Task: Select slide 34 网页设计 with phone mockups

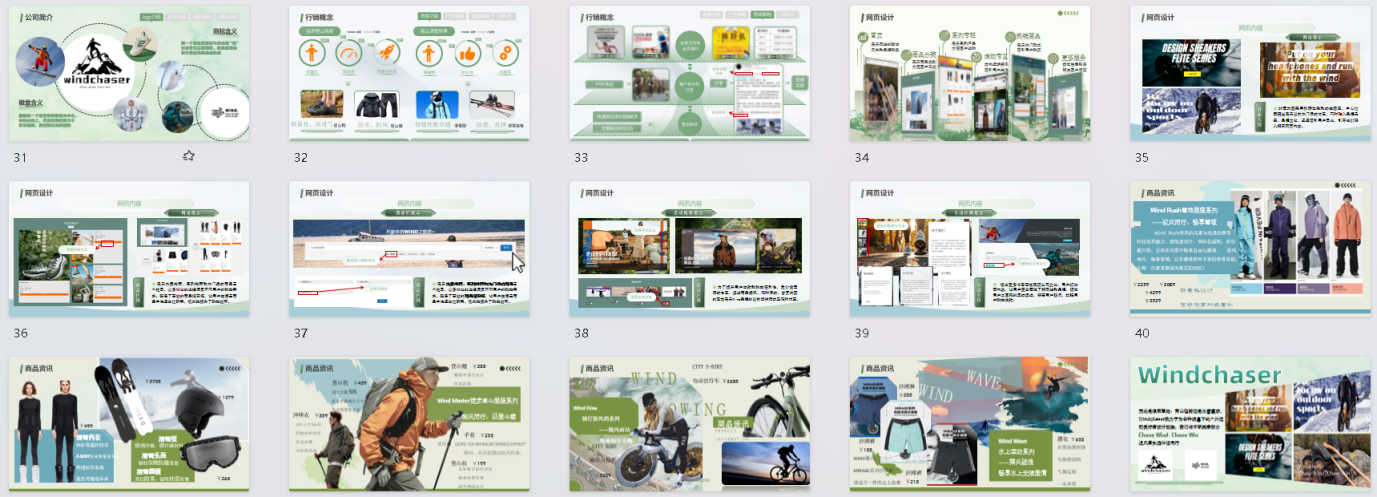Action: 969,74
